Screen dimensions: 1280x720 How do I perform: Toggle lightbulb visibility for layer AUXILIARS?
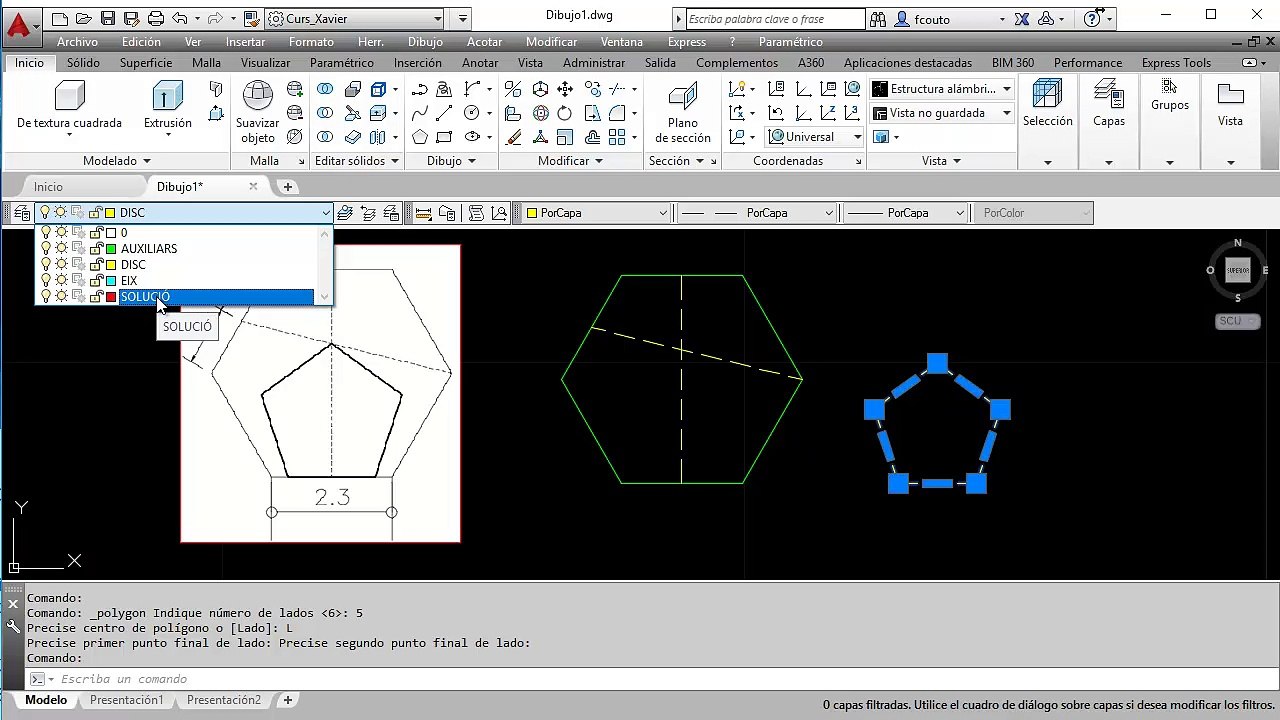point(45,249)
